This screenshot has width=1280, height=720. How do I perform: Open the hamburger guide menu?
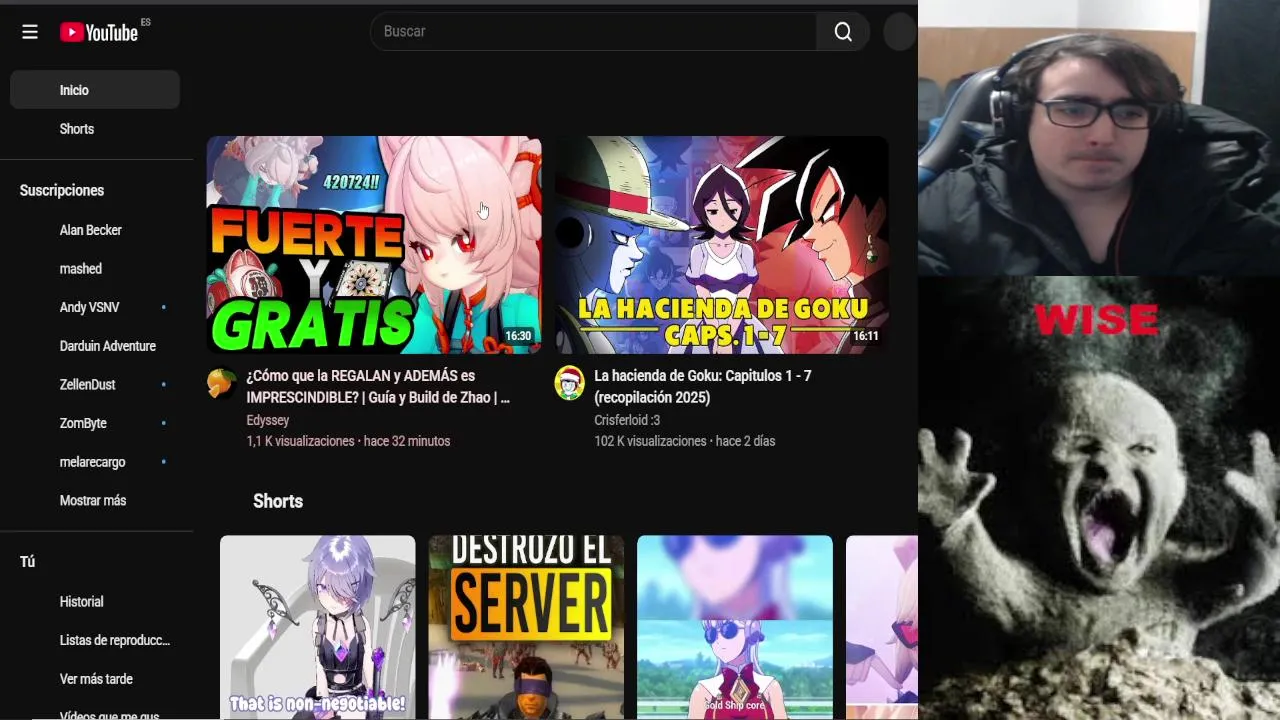[30, 32]
